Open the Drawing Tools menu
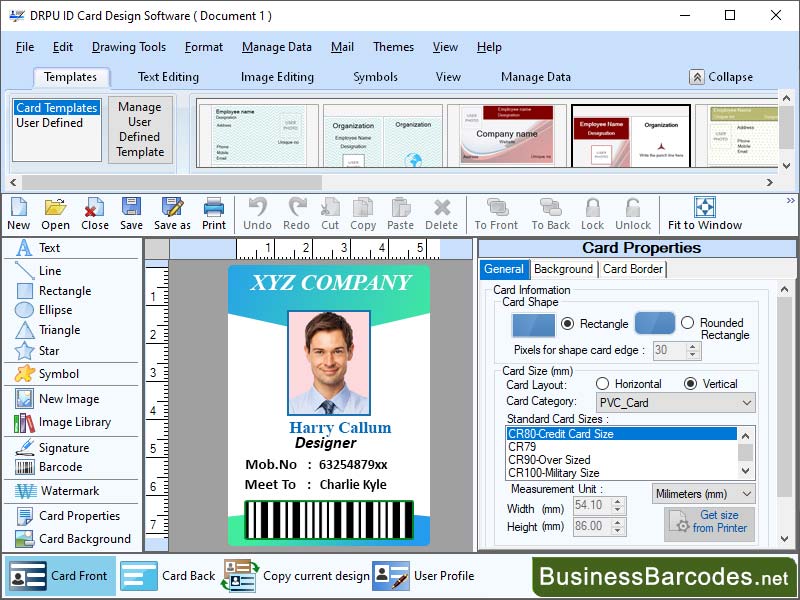The width and height of the screenshot is (800, 600). (129, 47)
